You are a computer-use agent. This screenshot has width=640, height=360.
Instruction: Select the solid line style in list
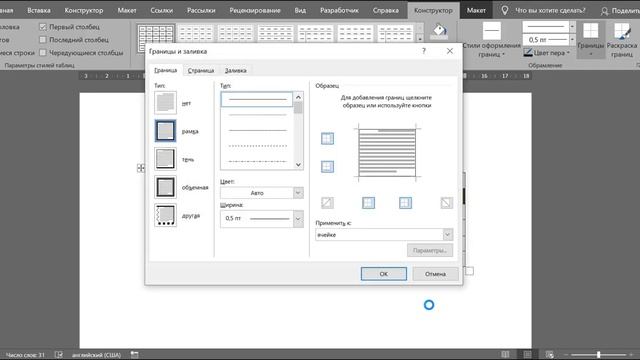[258, 99]
